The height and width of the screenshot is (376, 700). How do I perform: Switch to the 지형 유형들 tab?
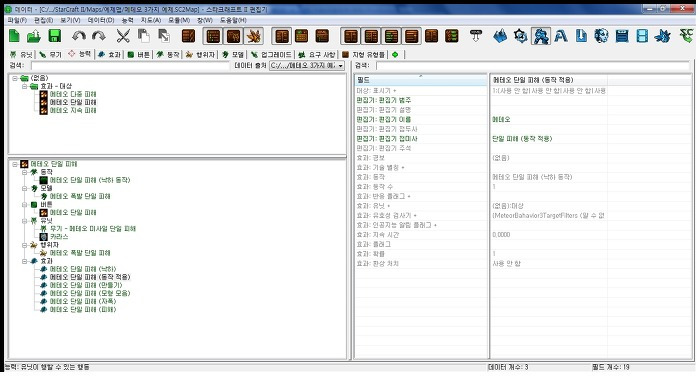tap(363, 54)
